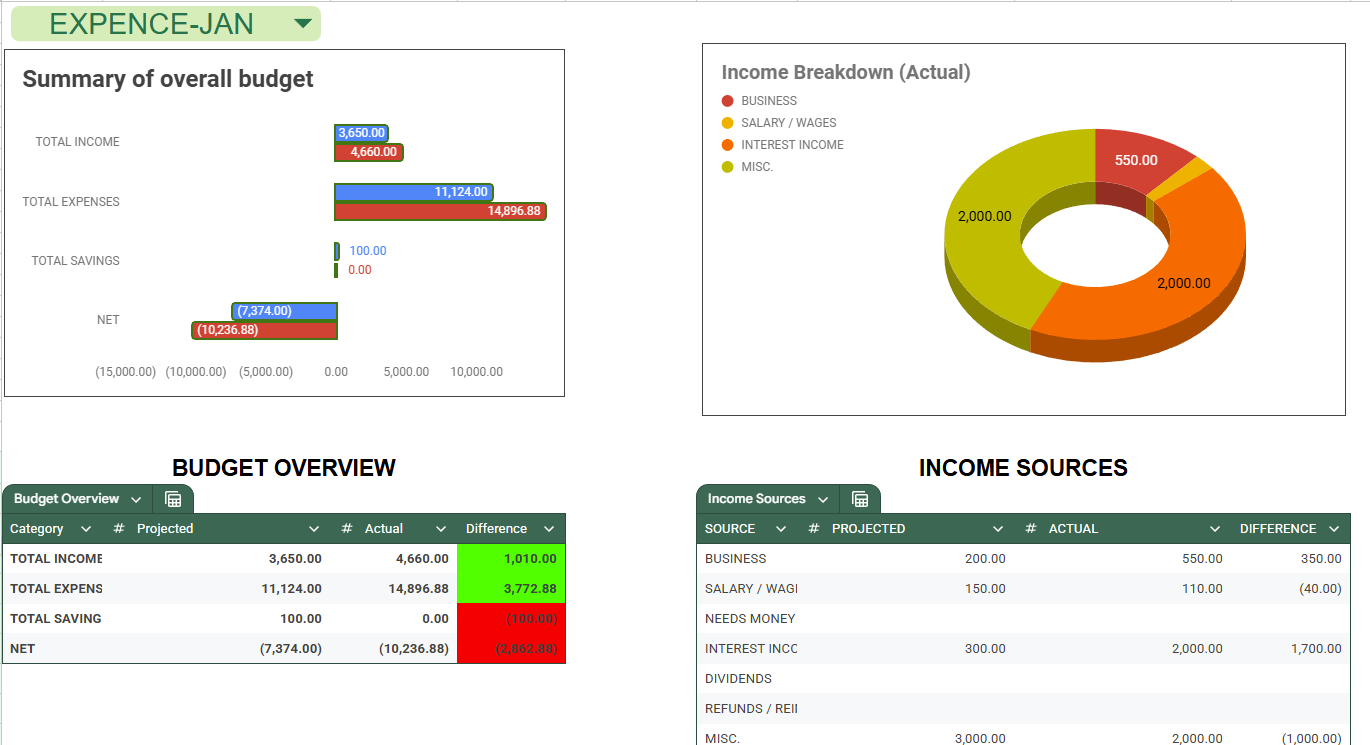Select the MISC. legend entry
The height and width of the screenshot is (745, 1370).
(x=757, y=167)
